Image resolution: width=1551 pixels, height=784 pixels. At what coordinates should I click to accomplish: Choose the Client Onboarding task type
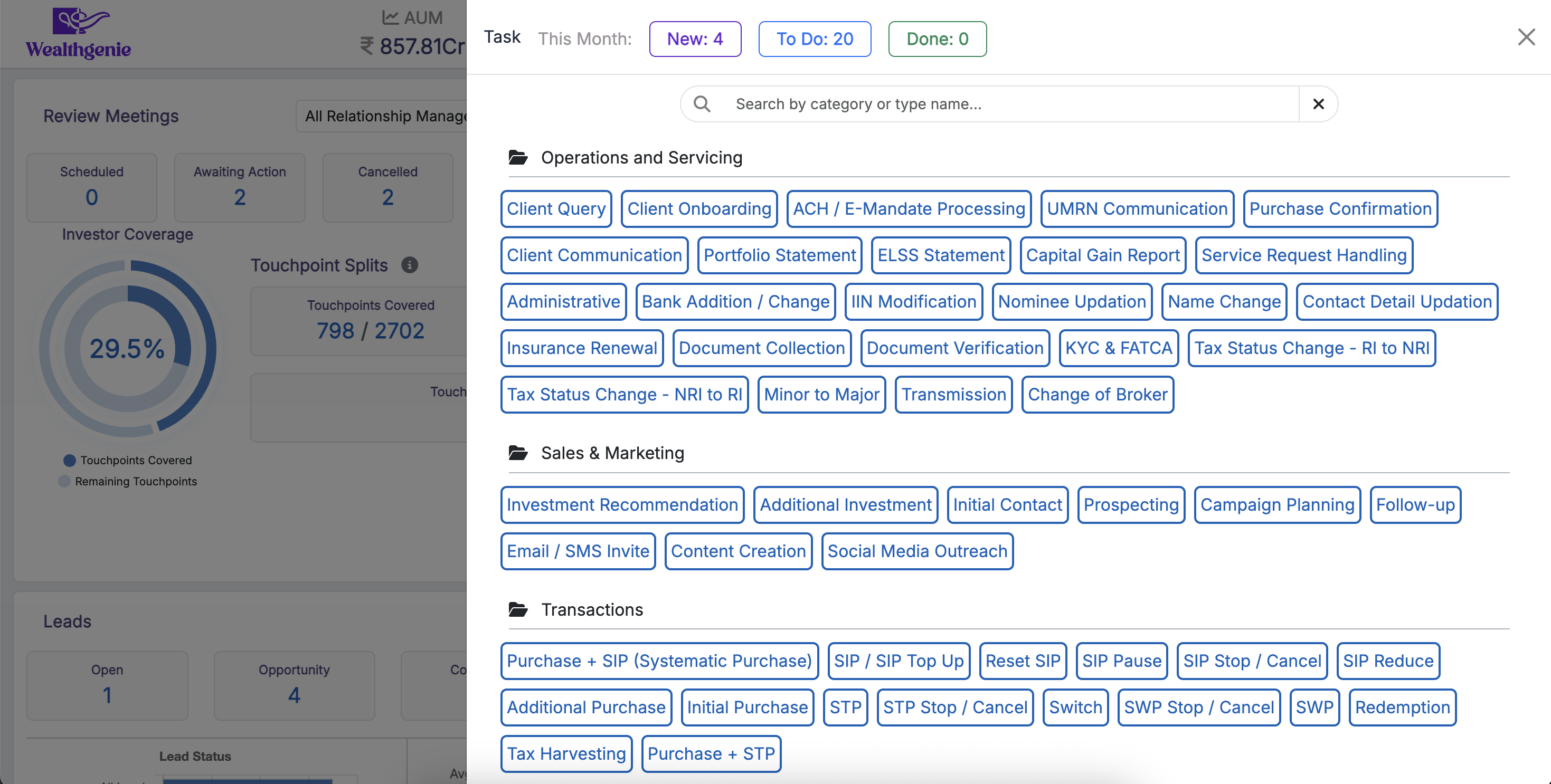pyautogui.click(x=698, y=209)
